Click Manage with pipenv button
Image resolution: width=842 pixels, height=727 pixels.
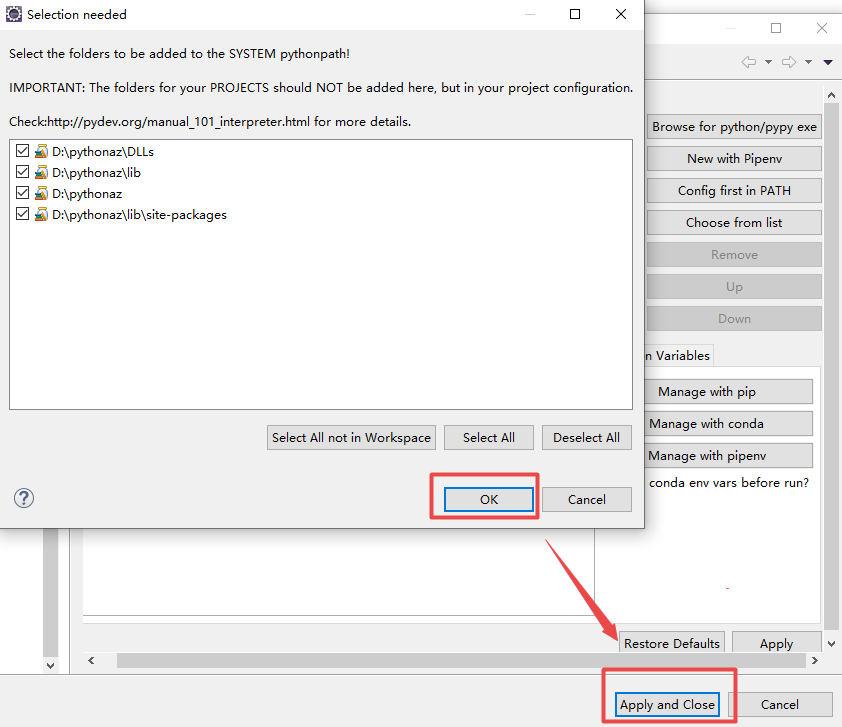pyautogui.click(x=729, y=455)
